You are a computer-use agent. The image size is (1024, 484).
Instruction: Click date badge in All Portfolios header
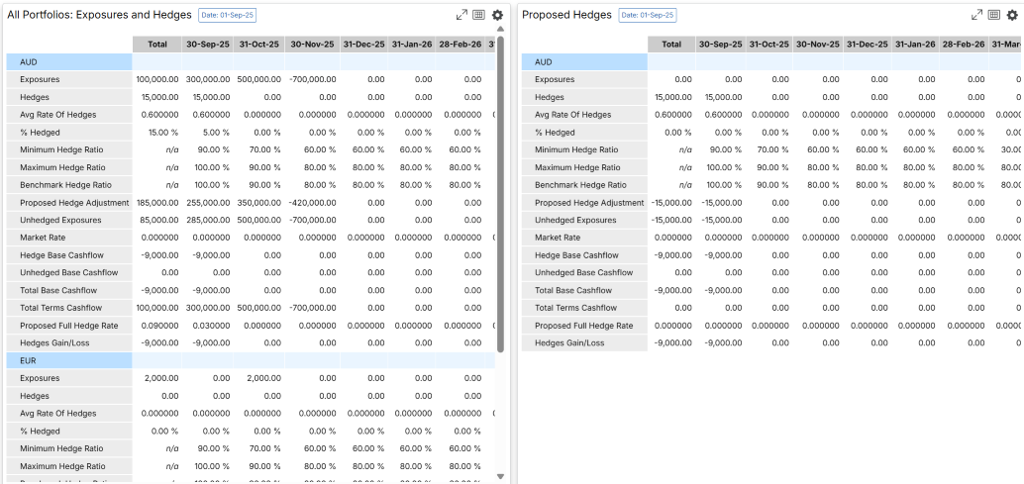(x=227, y=15)
